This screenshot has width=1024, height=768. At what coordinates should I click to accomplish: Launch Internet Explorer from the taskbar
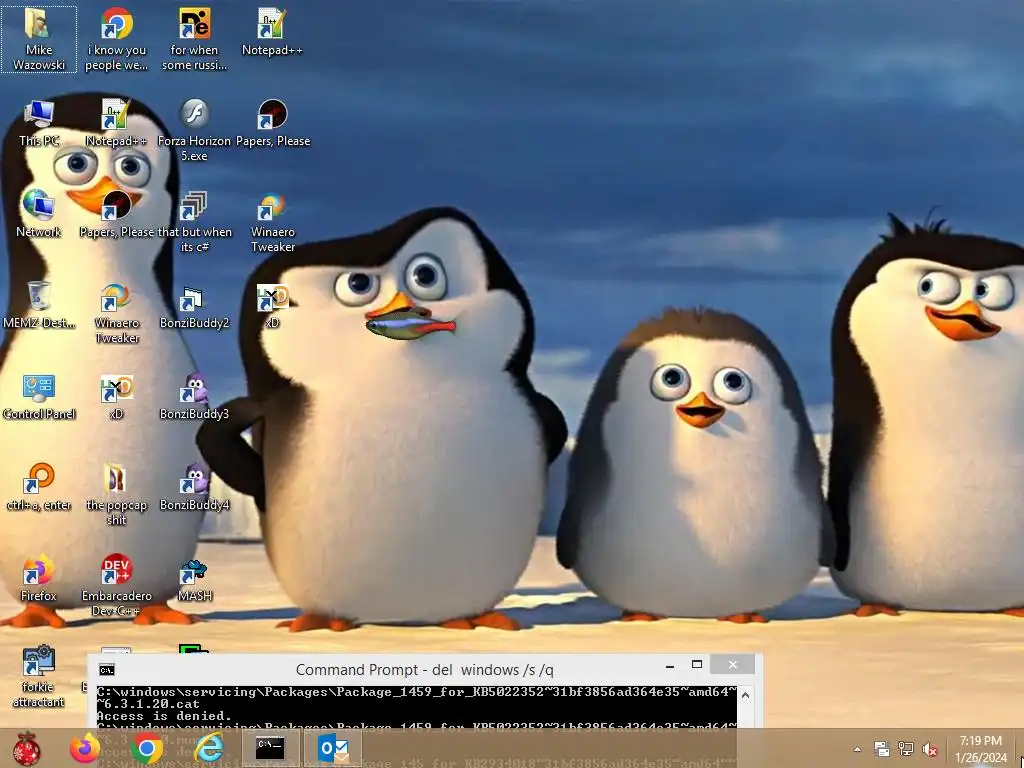point(208,748)
